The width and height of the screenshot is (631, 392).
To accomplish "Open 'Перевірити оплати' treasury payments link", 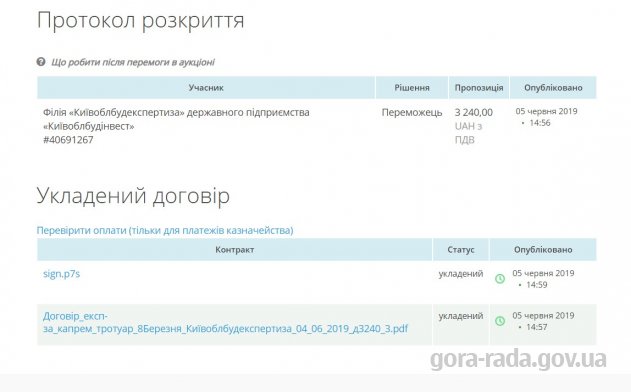I will click(x=165, y=230).
